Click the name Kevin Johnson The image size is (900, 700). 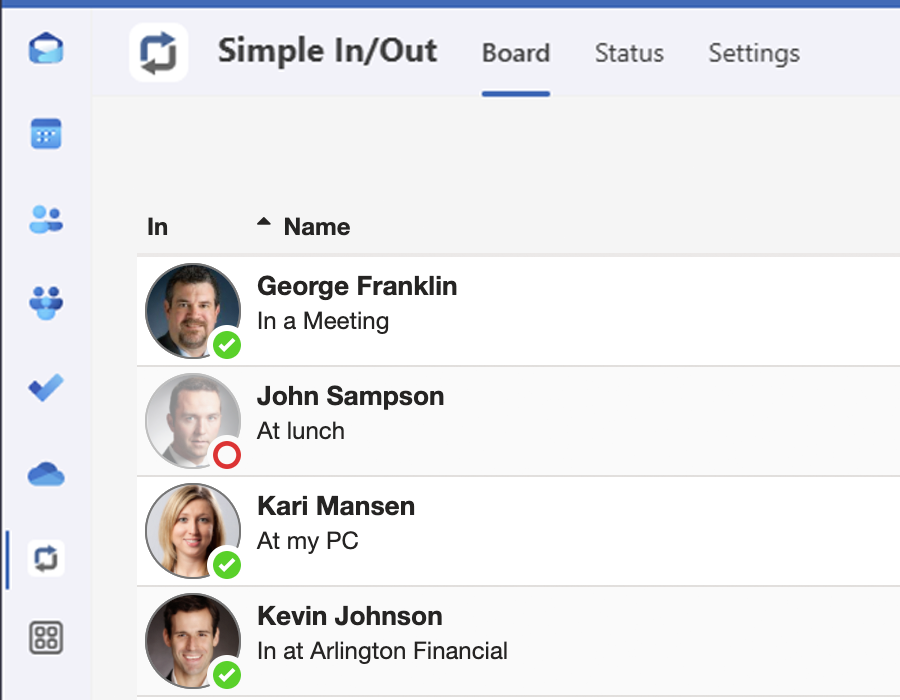point(349,616)
